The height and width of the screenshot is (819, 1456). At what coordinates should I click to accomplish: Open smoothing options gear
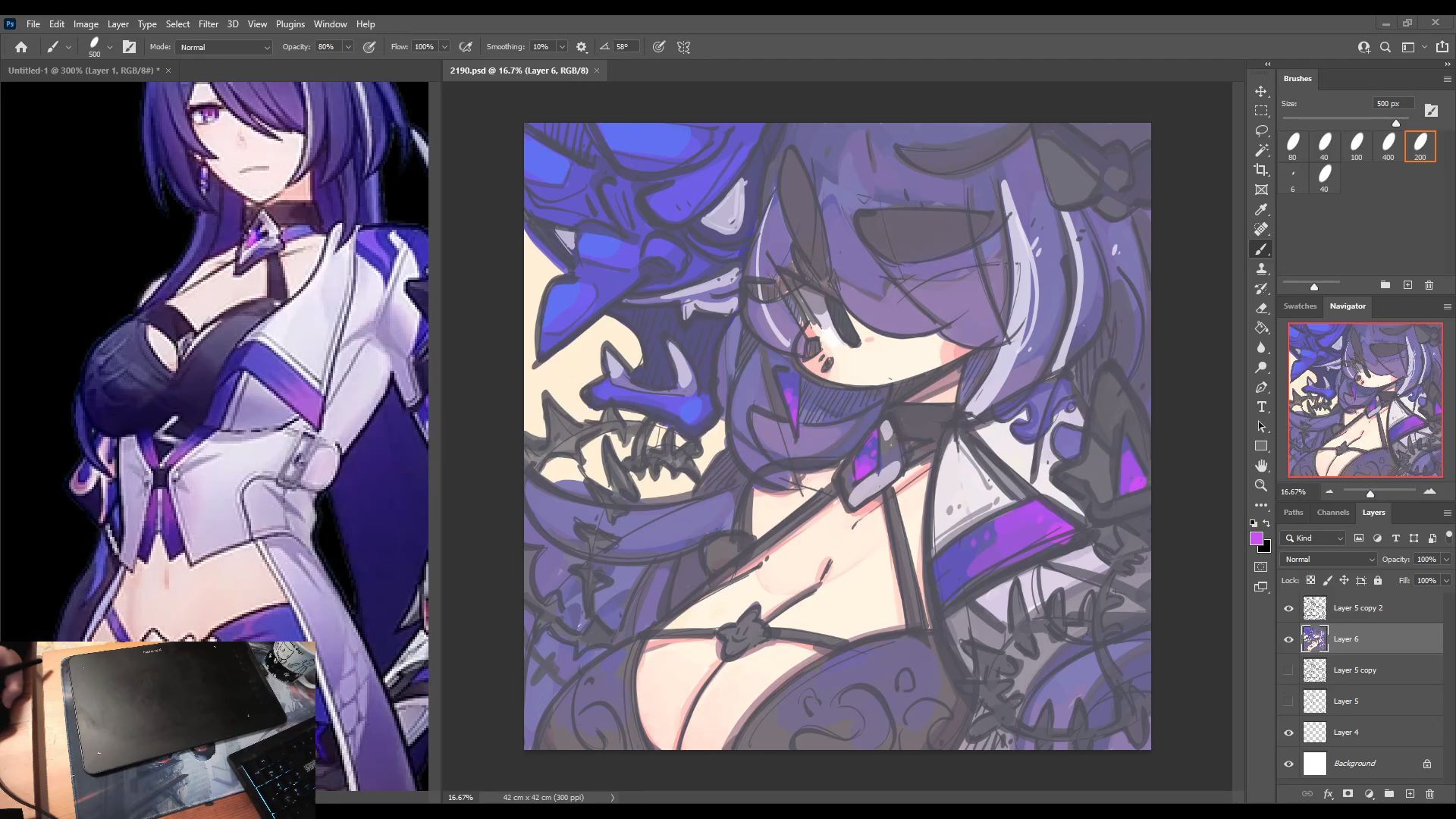pos(582,47)
